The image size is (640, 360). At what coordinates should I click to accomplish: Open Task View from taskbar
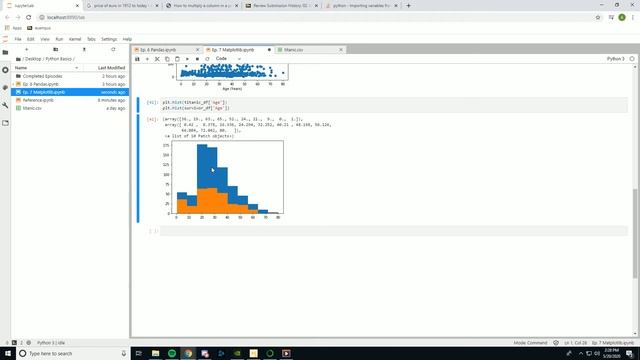(x=139, y=353)
